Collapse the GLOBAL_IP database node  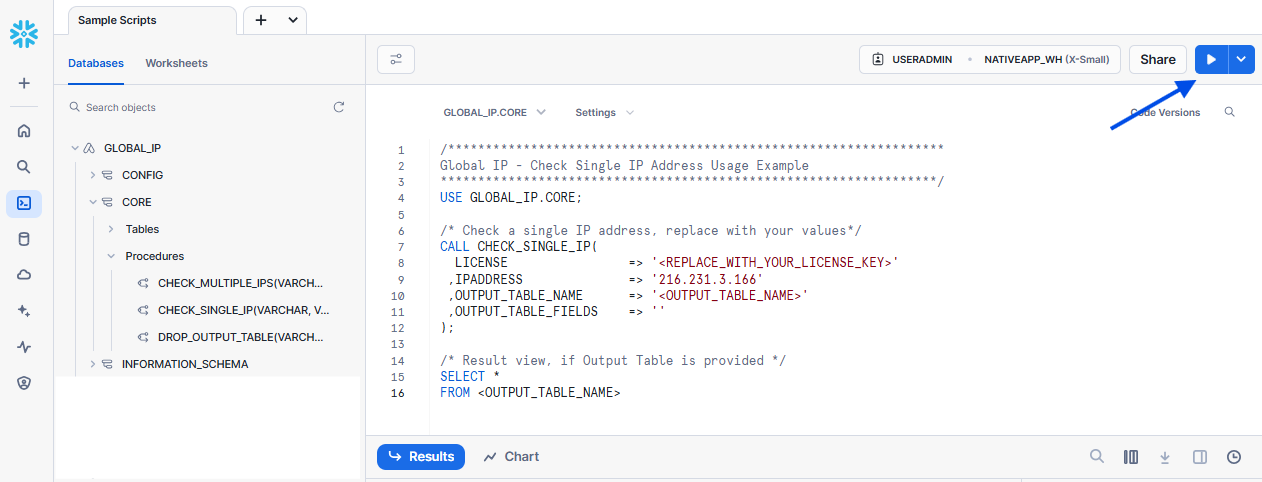(74, 148)
